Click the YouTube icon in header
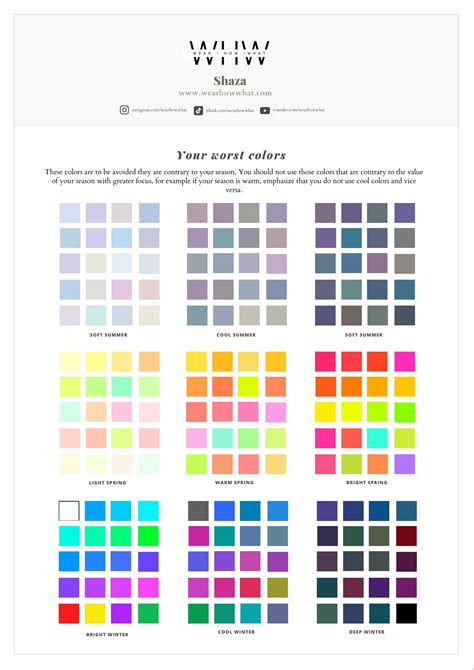The height and width of the screenshot is (670, 474). coord(265,110)
